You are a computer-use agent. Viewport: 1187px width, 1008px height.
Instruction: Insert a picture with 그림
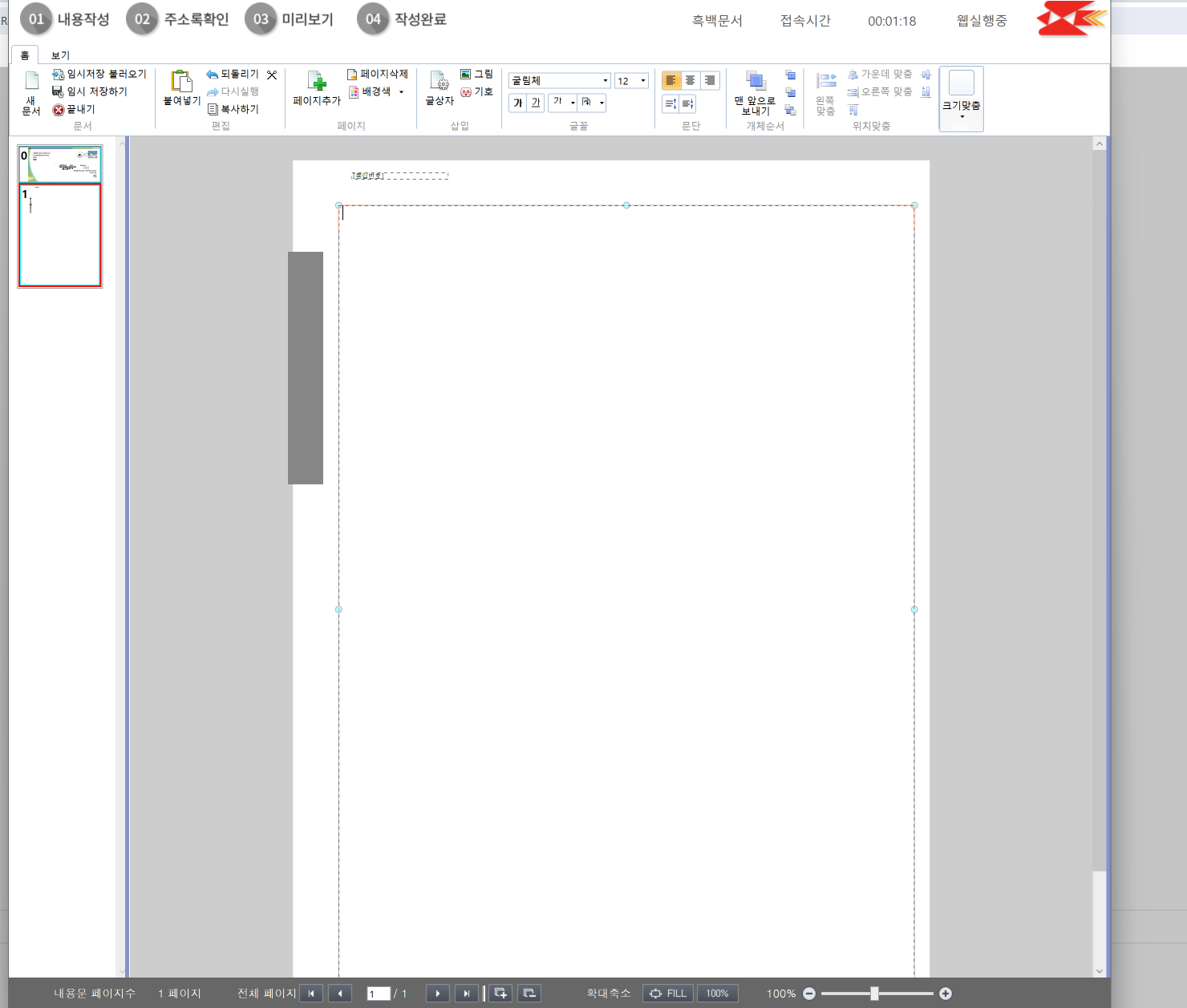pos(476,74)
